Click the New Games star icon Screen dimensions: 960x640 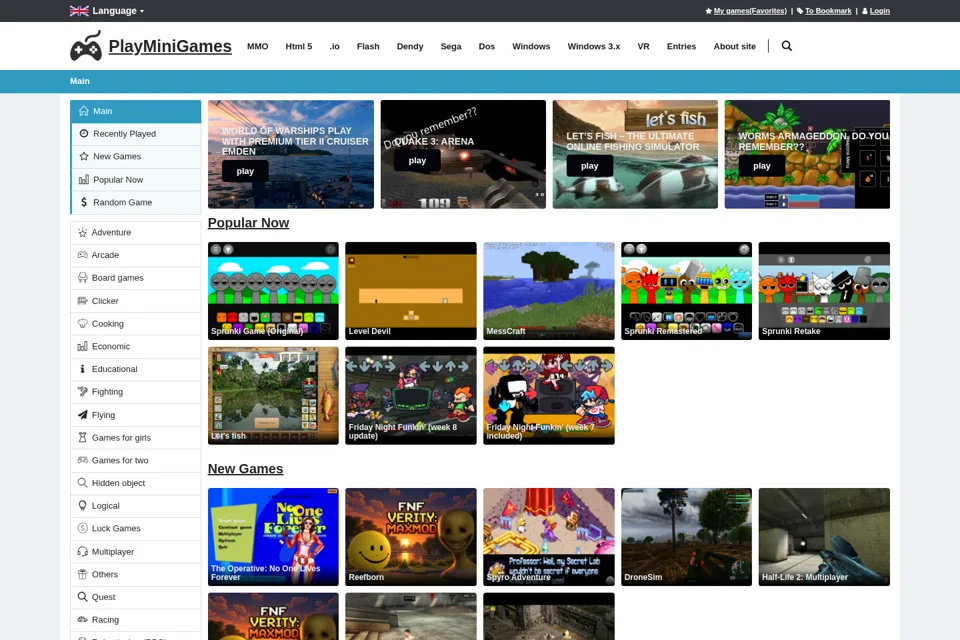point(84,156)
